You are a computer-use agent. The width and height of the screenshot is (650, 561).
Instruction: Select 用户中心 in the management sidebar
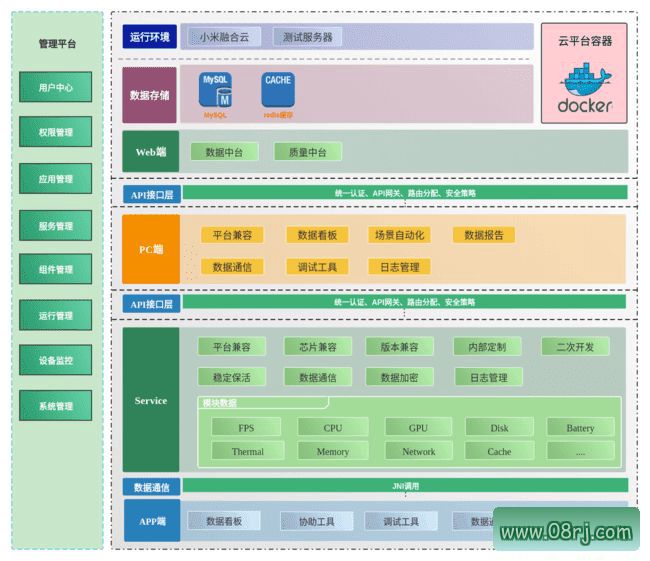[x=56, y=88]
